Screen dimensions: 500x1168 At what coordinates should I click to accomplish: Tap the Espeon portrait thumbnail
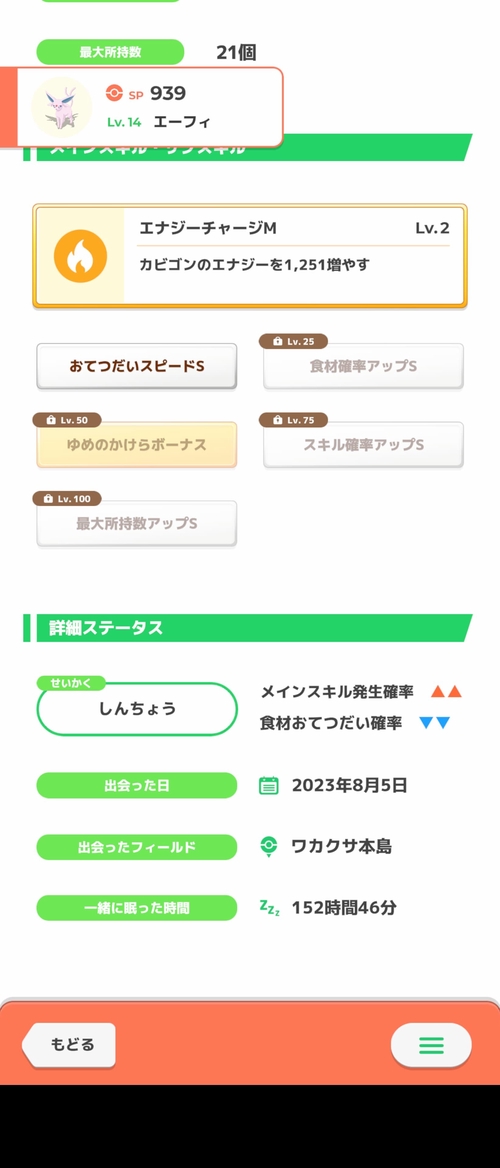pyautogui.click(x=63, y=107)
